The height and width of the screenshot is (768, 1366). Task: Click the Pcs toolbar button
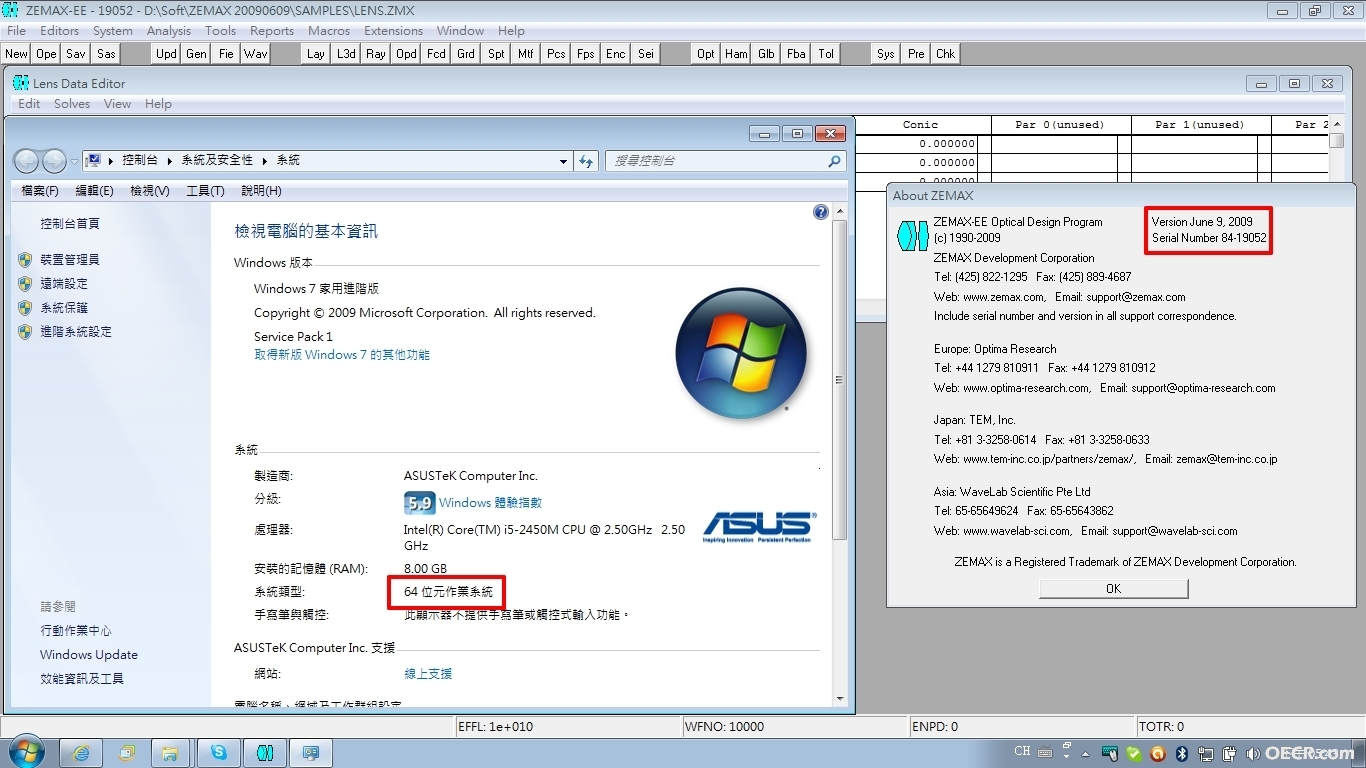tap(557, 54)
